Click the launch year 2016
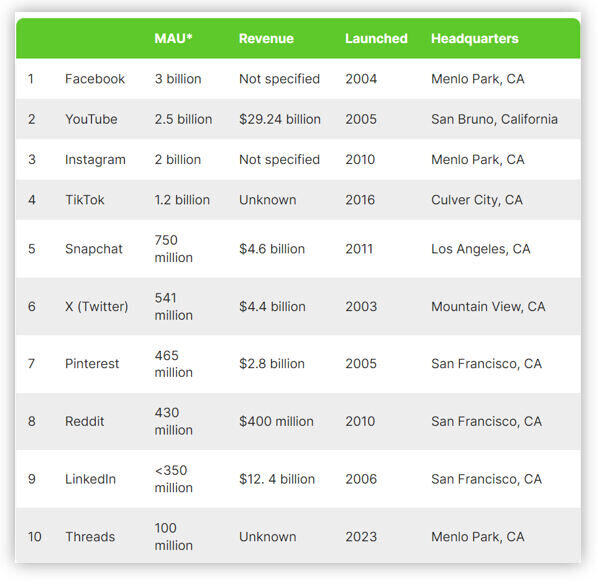The image size is (598, 585). tap(360, 200)
